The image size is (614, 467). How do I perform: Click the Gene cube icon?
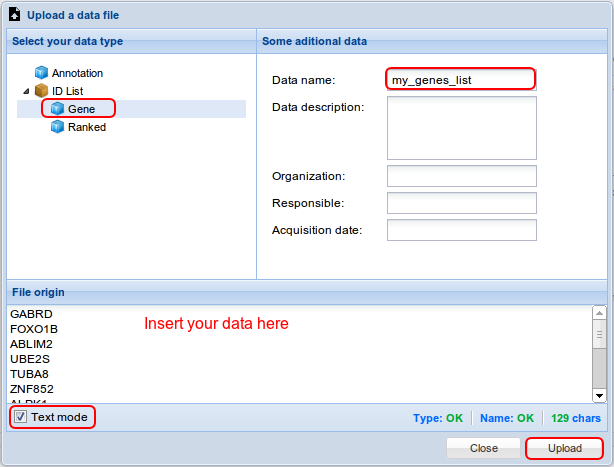click(x=57, y=109)
